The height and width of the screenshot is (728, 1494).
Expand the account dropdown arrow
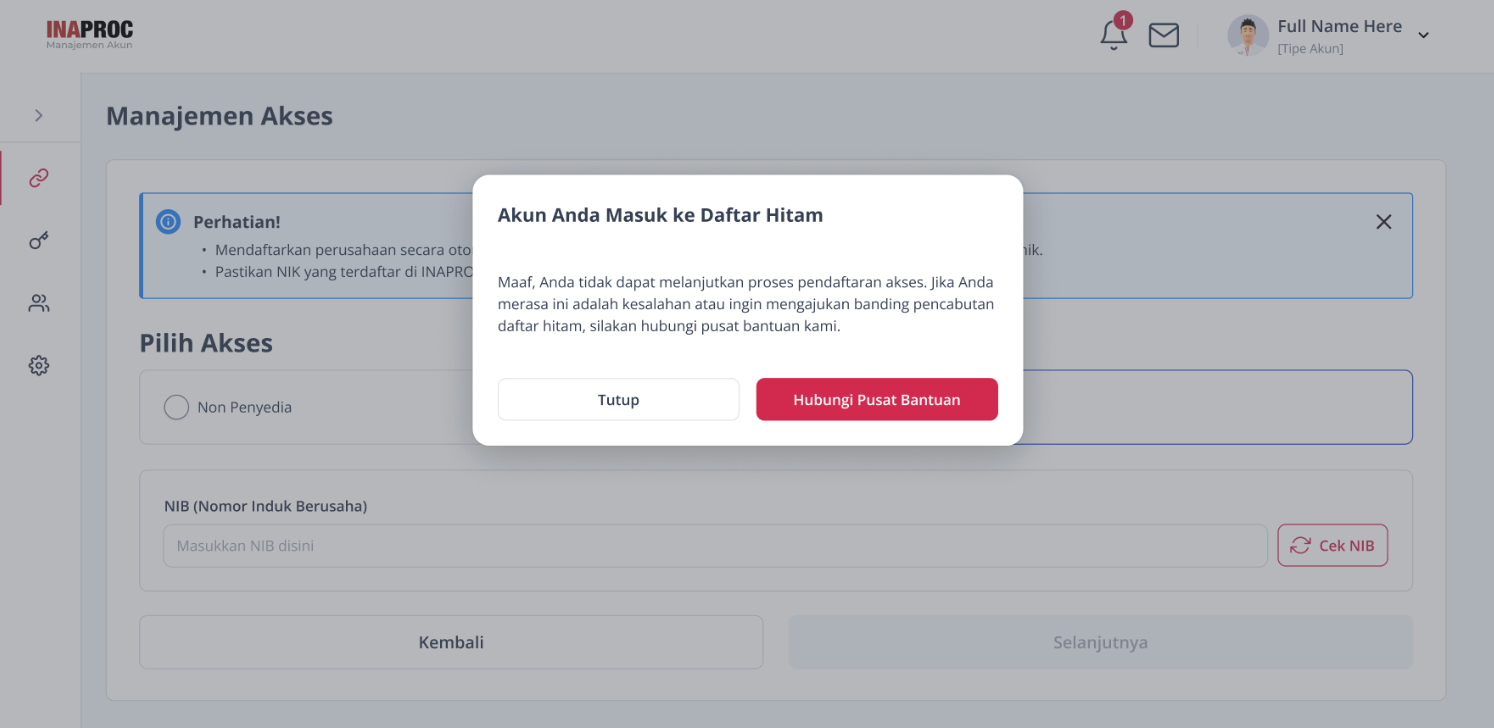[x=1424, y=36]
